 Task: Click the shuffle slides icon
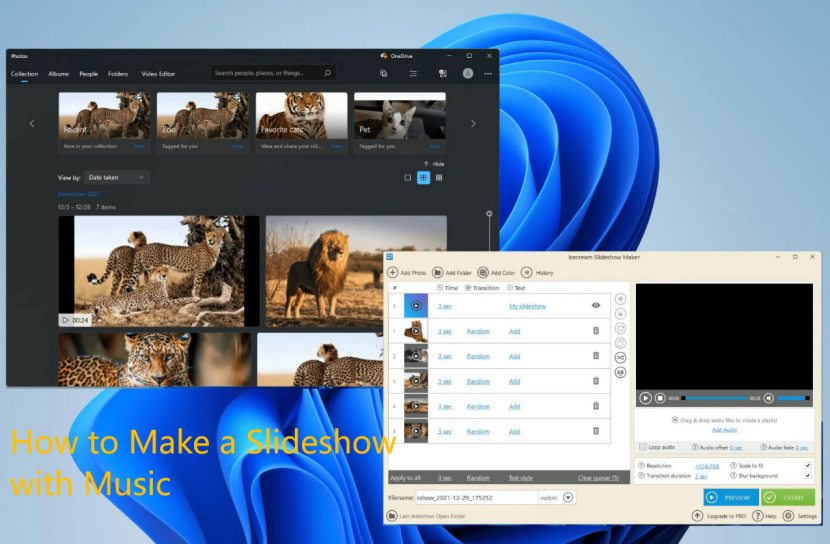coord(620,358)
